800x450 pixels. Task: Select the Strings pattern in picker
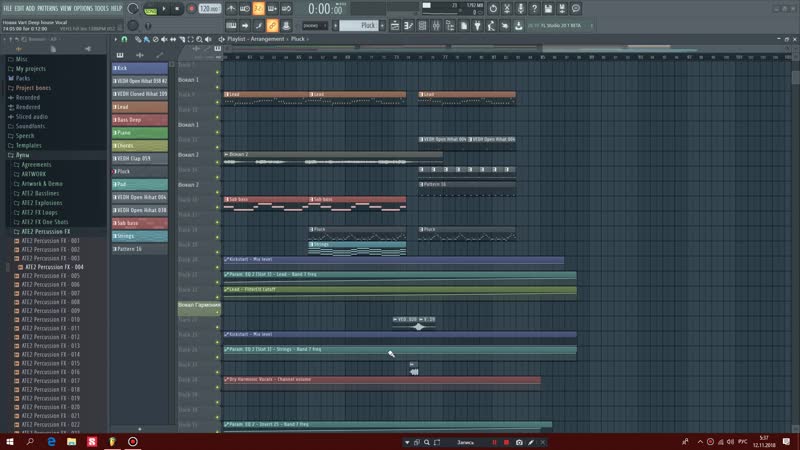(140, 236)
